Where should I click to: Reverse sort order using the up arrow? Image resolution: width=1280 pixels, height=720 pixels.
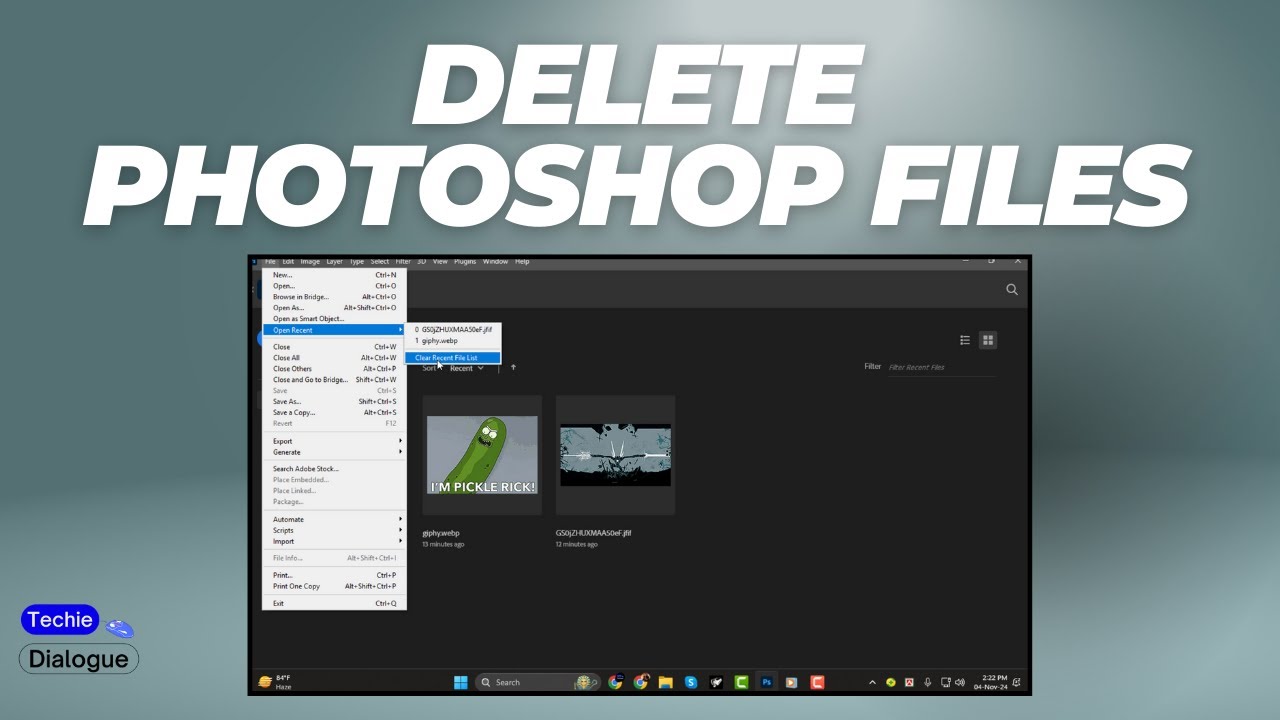[x=513, y=368]
